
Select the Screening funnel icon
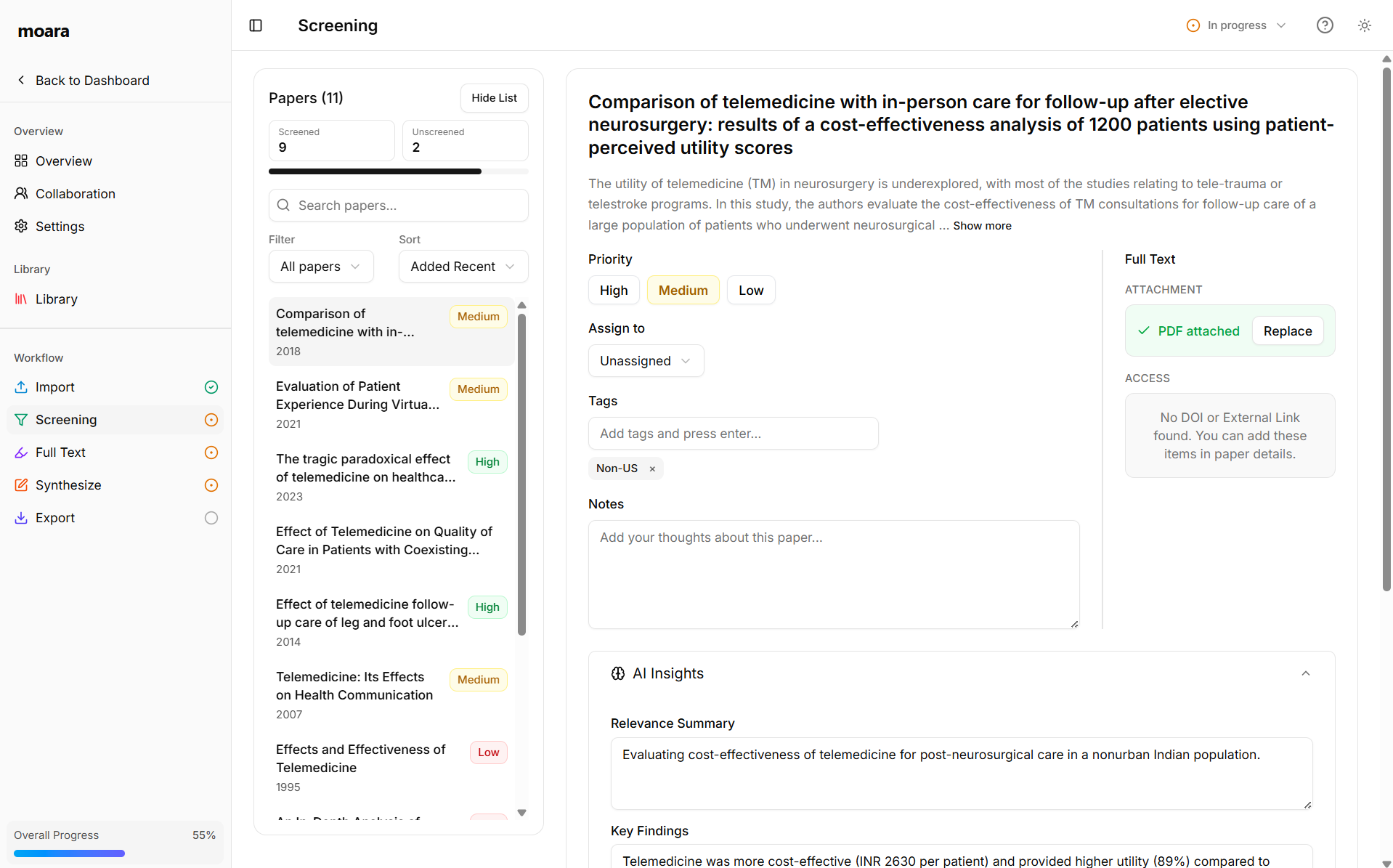coord(20,420)
